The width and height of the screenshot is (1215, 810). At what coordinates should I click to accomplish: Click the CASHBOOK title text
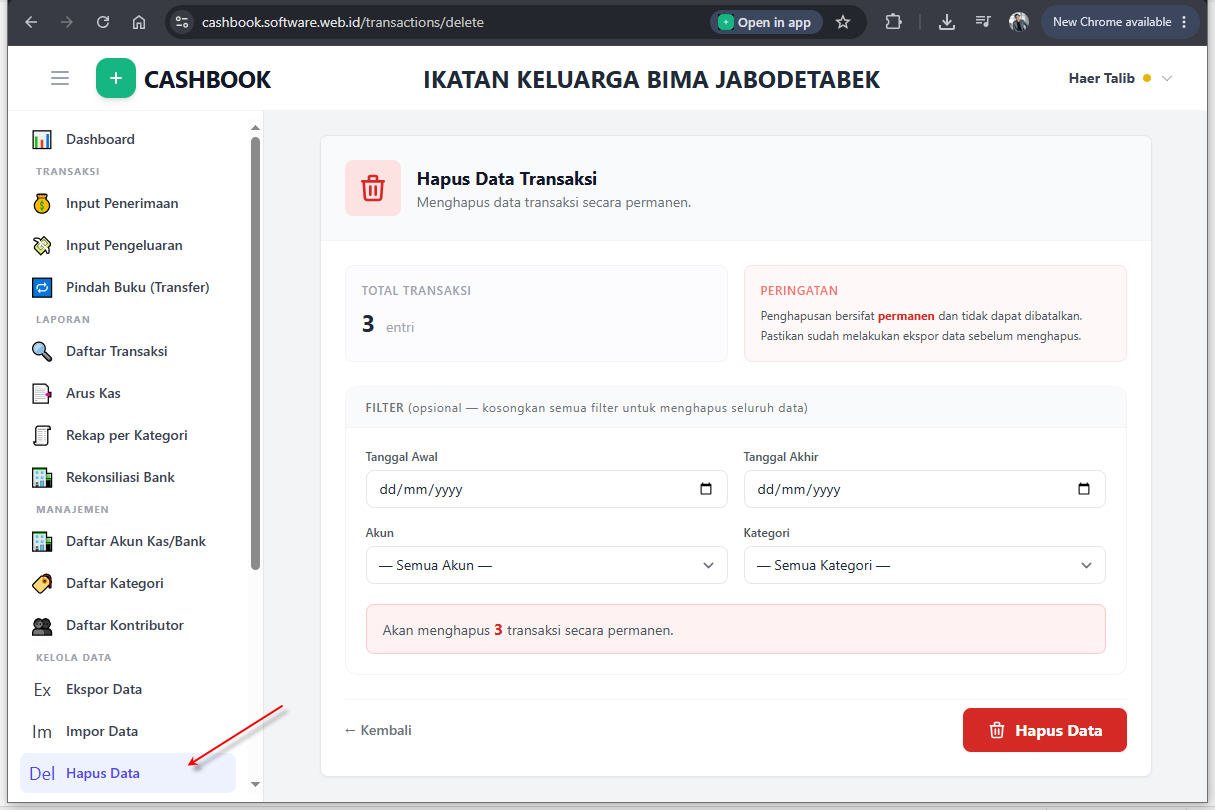point(207,79)
